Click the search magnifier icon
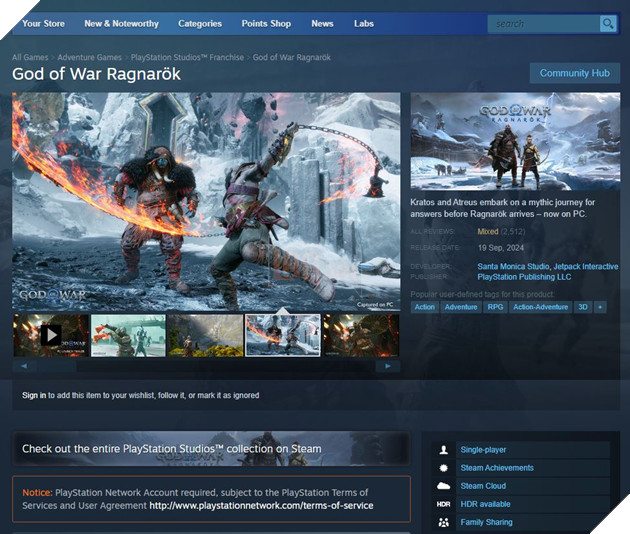Image resolution: width=630 pixels, height=534 pixels. click(607, 23)
